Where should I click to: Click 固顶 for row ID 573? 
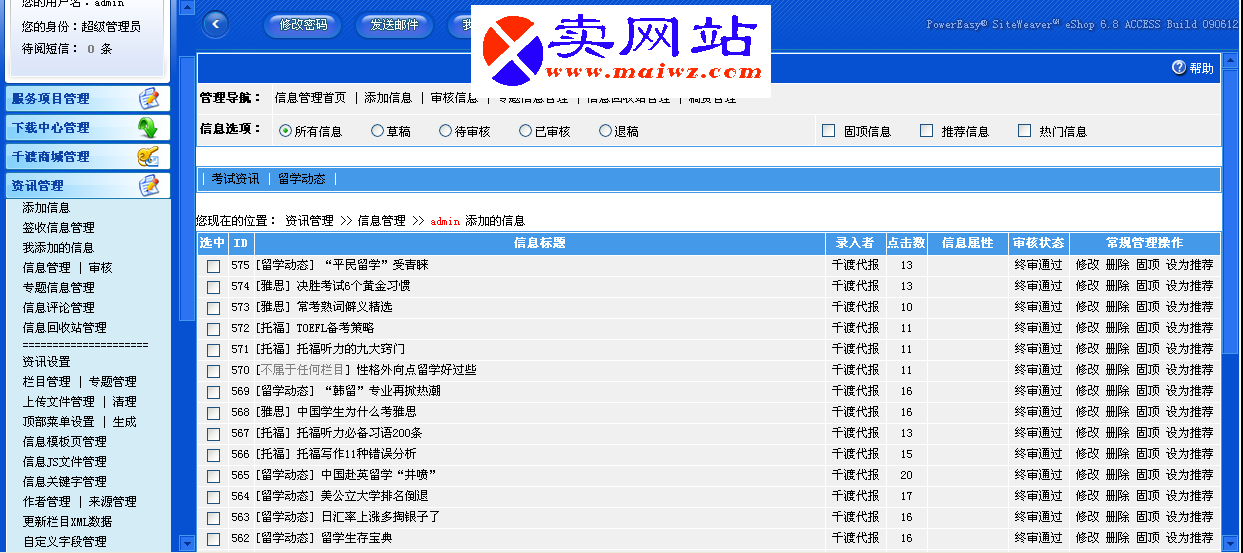(x=1148, y=308)
